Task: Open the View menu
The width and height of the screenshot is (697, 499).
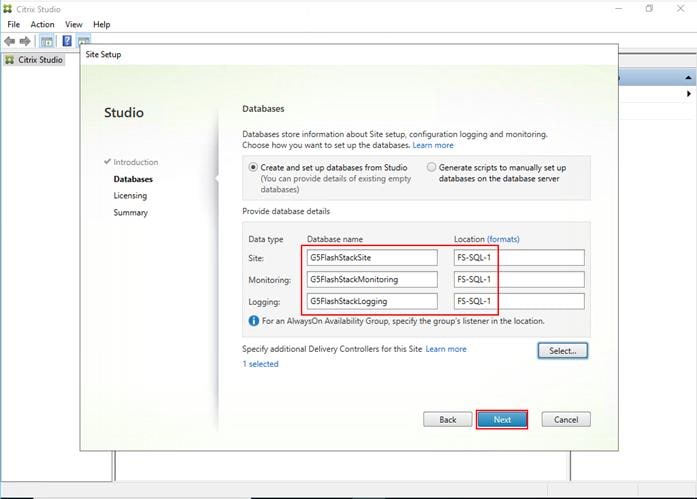Action: click(73, 24)
